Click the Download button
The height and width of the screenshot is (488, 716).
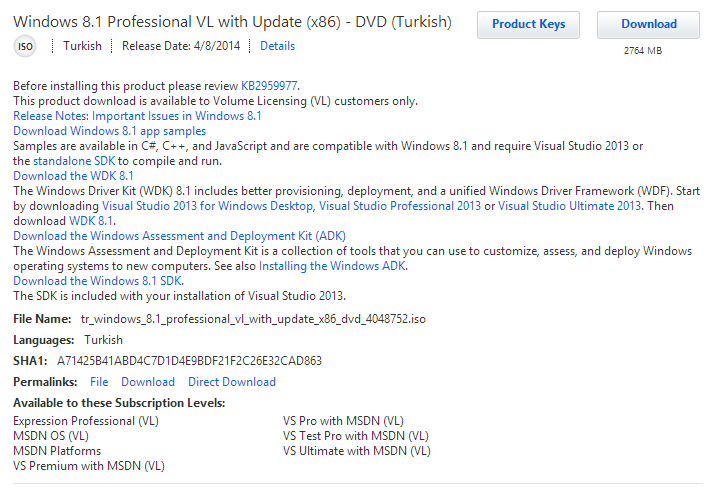(x=648, y=25)
